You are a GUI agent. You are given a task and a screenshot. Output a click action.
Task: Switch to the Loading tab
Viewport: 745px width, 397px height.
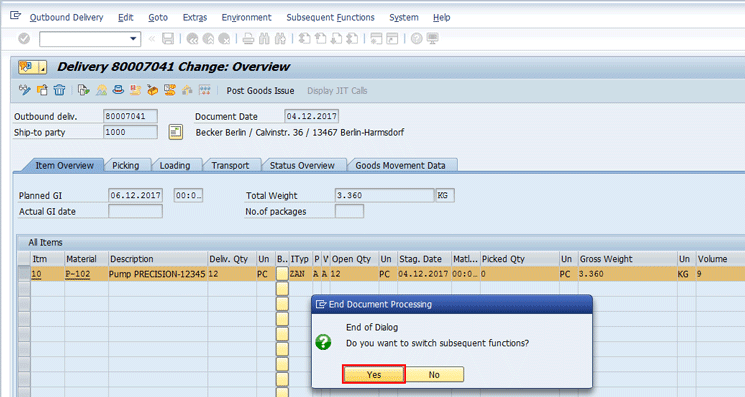coord(175,165)
